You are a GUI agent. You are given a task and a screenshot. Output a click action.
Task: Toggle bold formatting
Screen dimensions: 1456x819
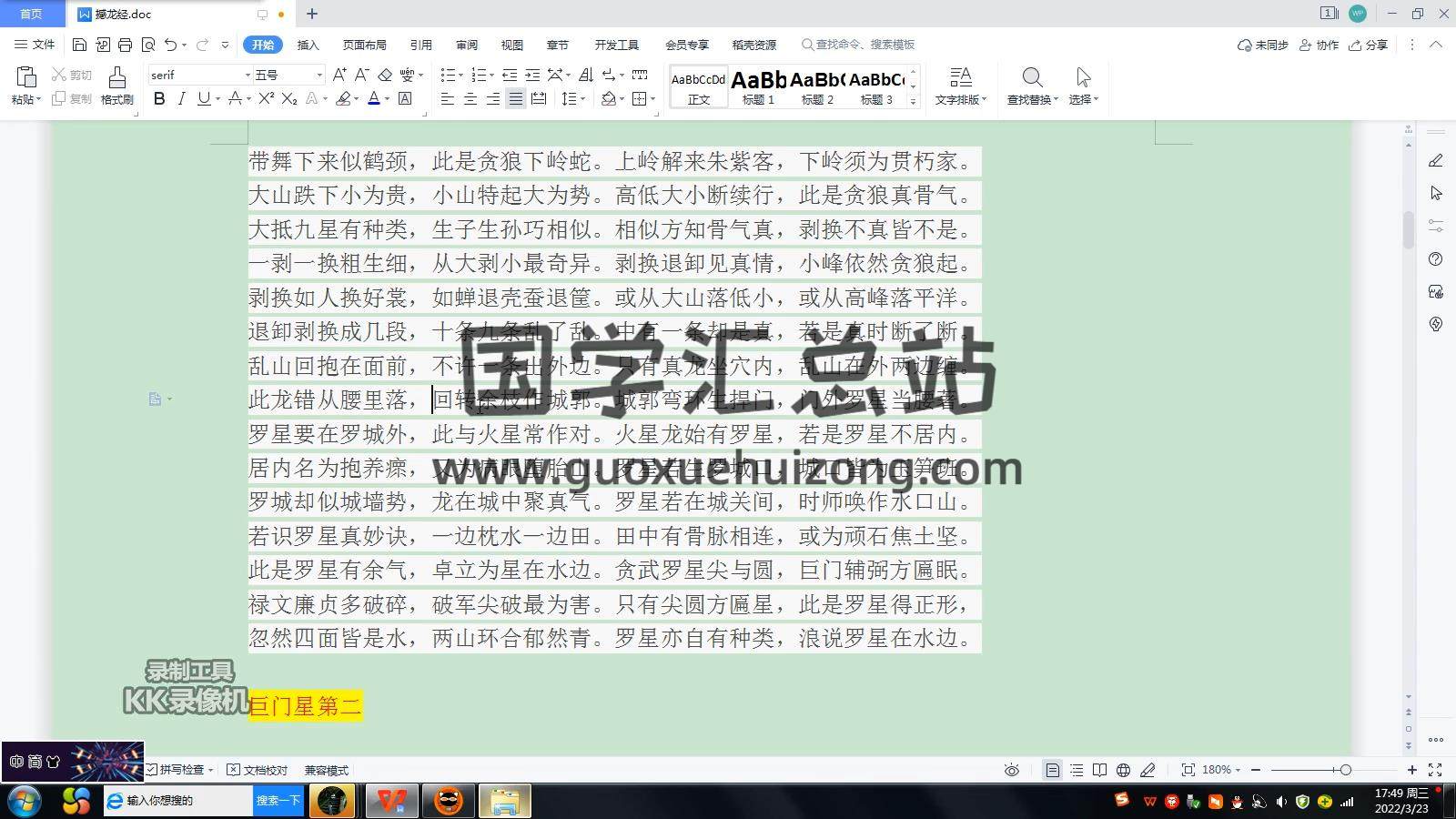(159, 98)
